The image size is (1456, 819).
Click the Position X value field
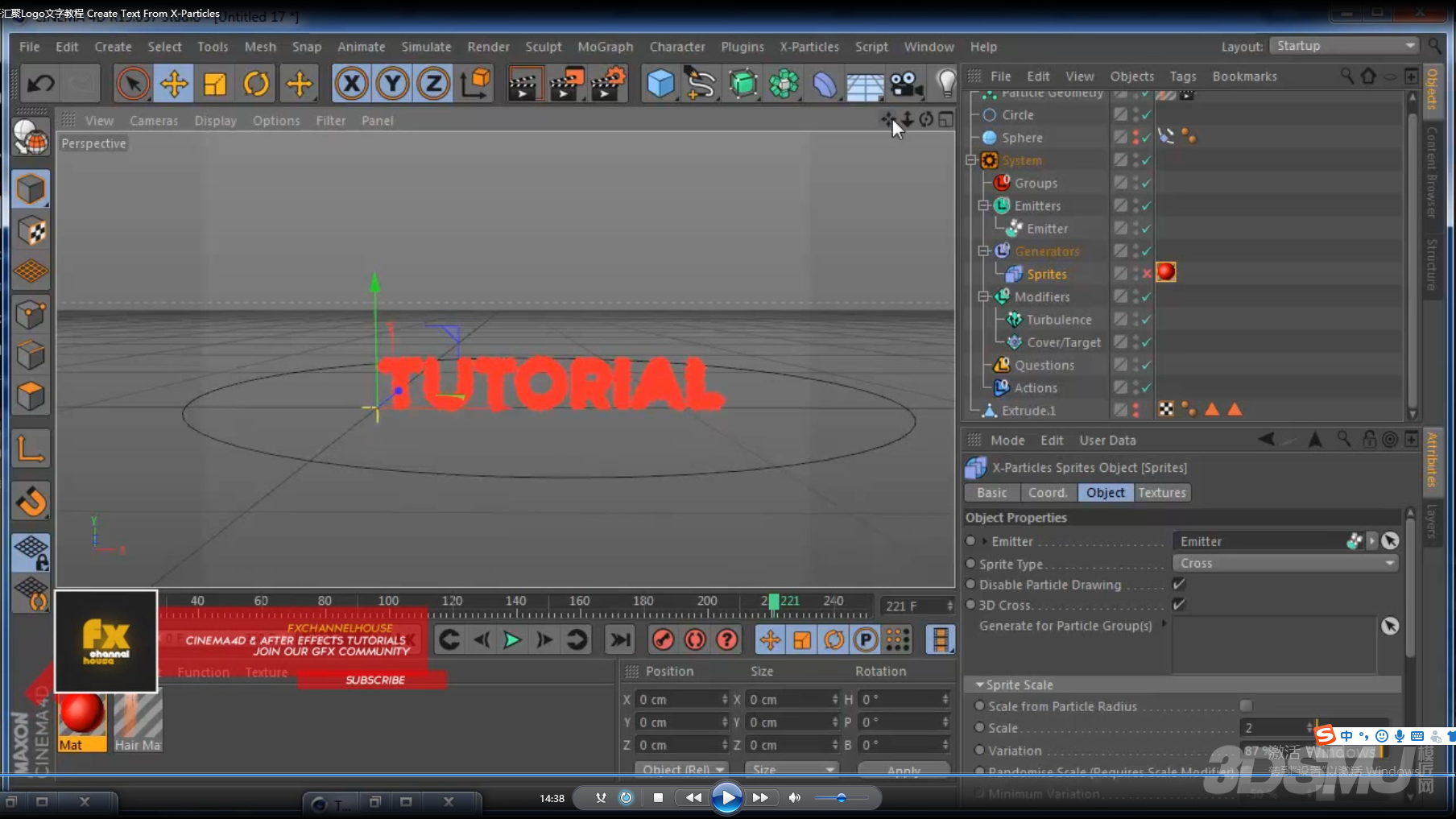[682, 700]
